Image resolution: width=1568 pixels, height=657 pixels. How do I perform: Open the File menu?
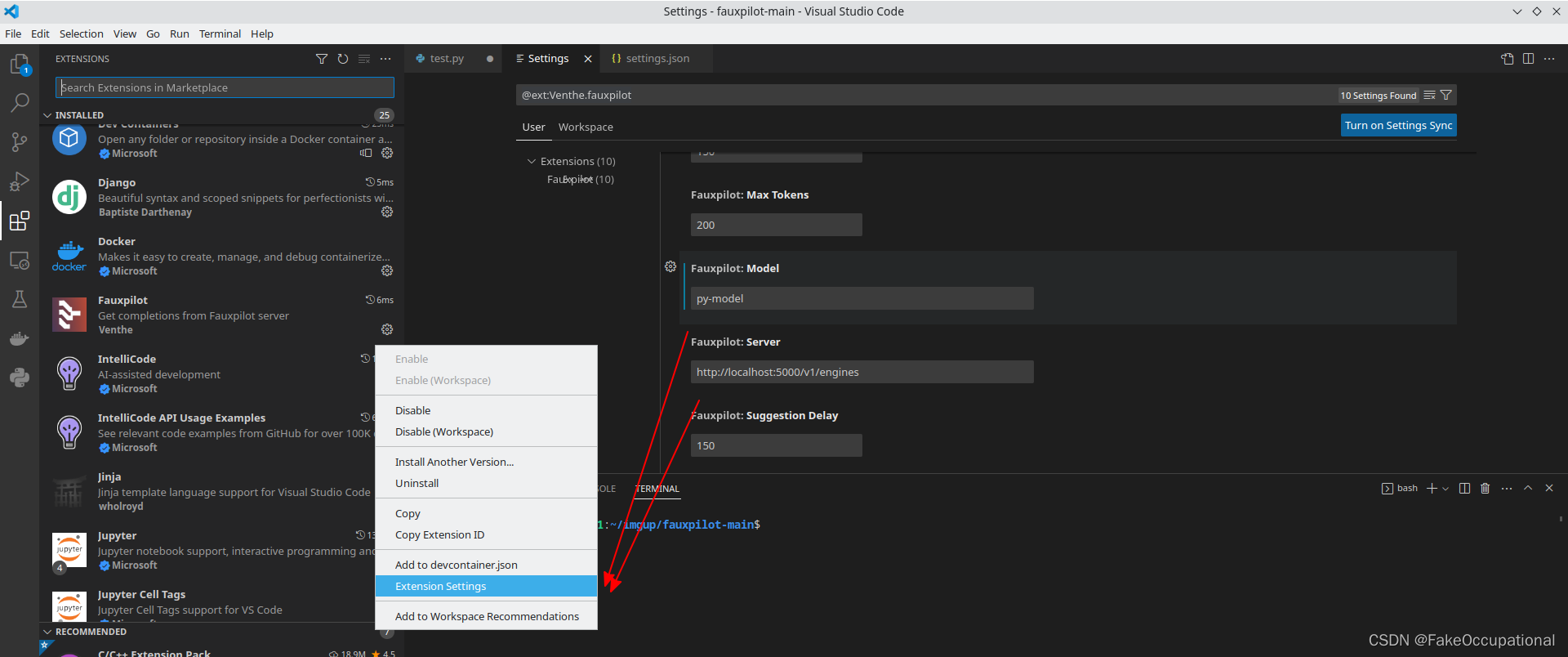13,34
